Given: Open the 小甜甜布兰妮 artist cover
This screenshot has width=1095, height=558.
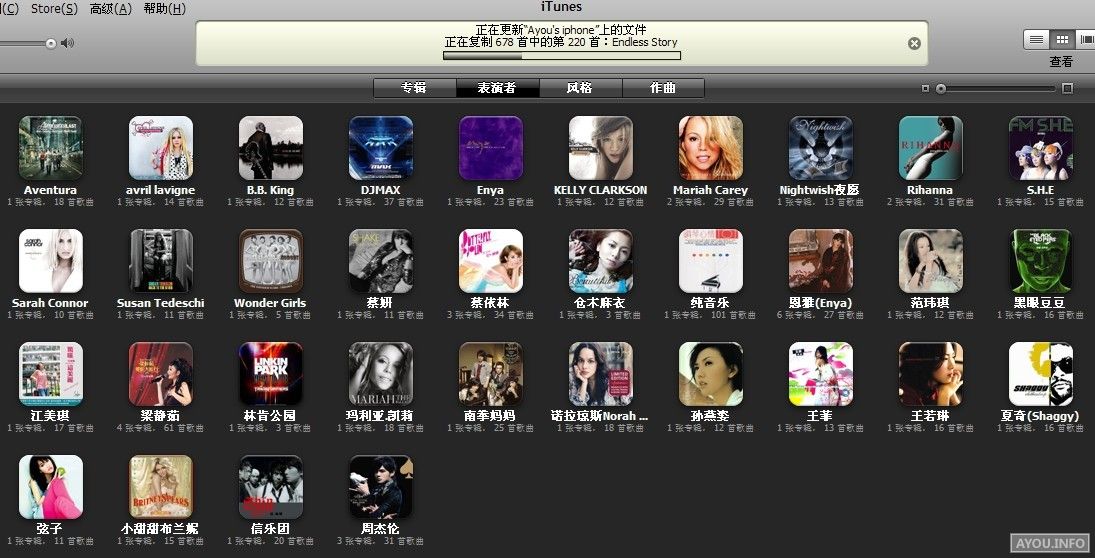Looking at the screenshot, I should point(161,487).
